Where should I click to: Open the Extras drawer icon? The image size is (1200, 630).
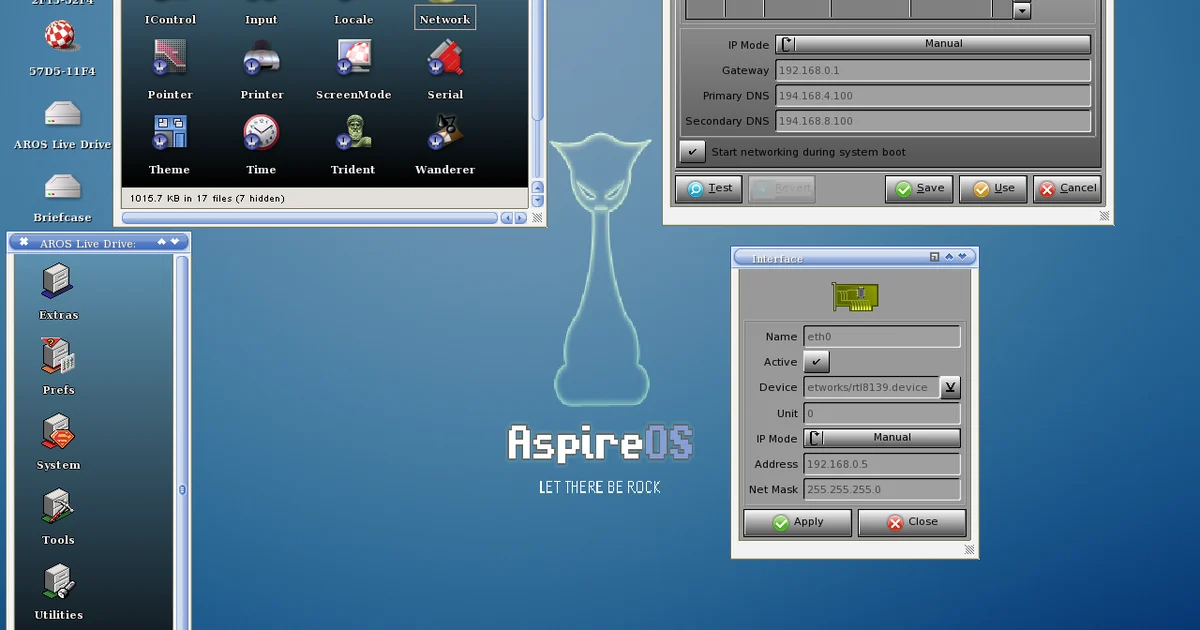click(58, 281)
